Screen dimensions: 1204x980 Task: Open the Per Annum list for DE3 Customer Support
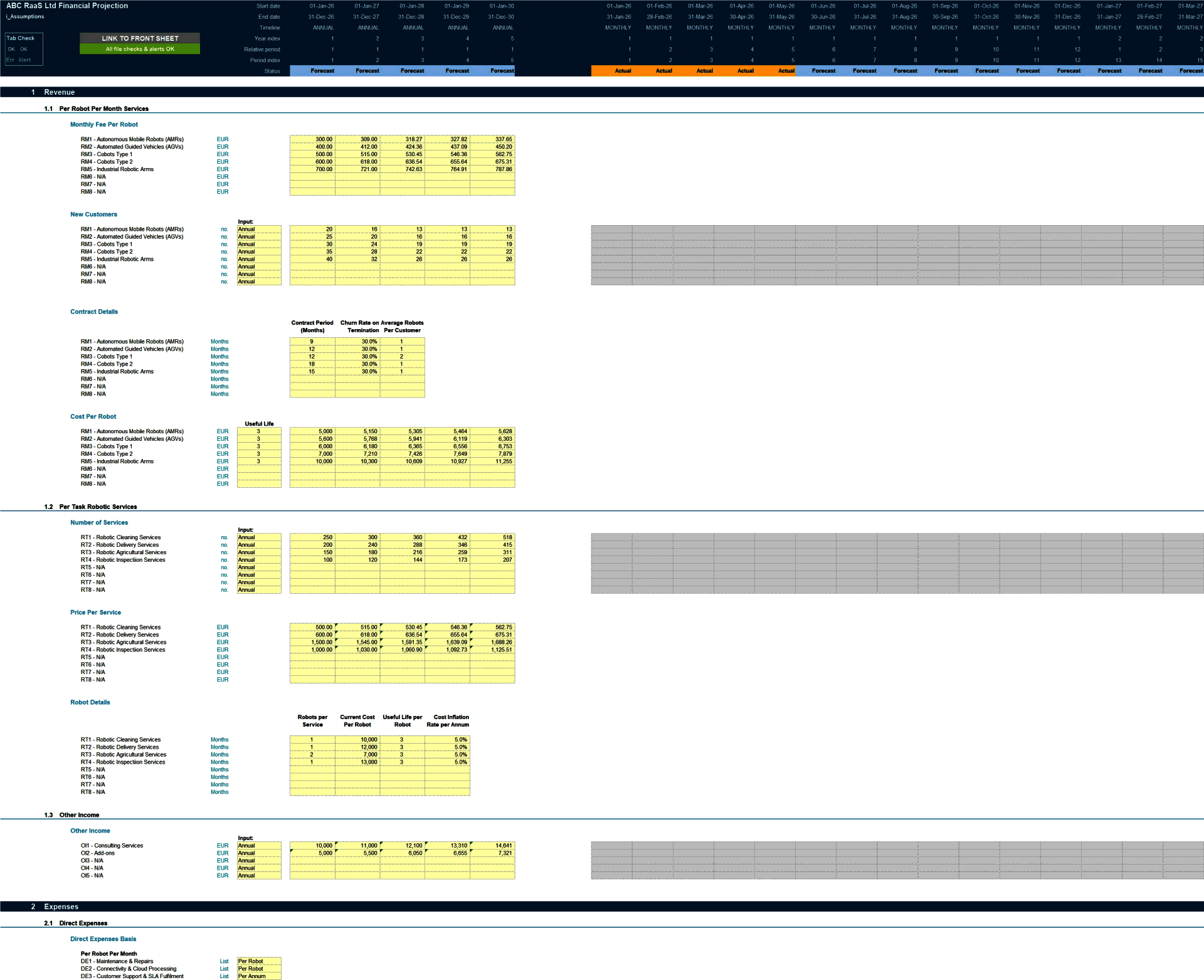(x=259, y=976)
